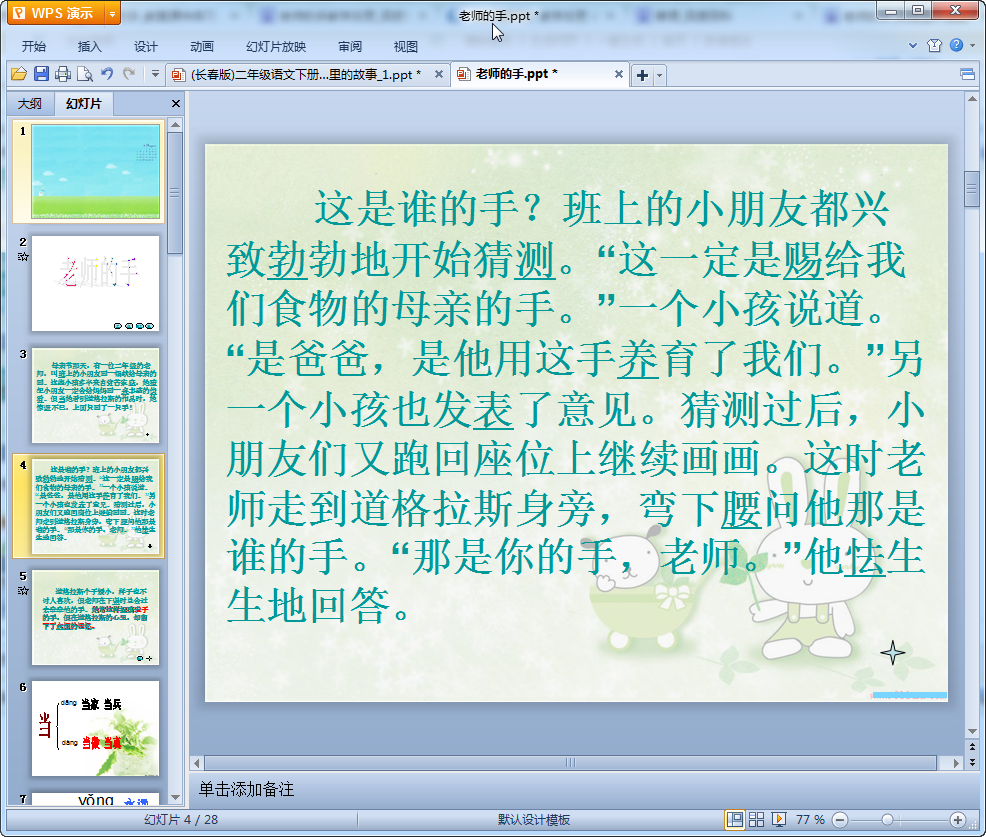Switch to Slide Sorter view icon

coord(756,819)
